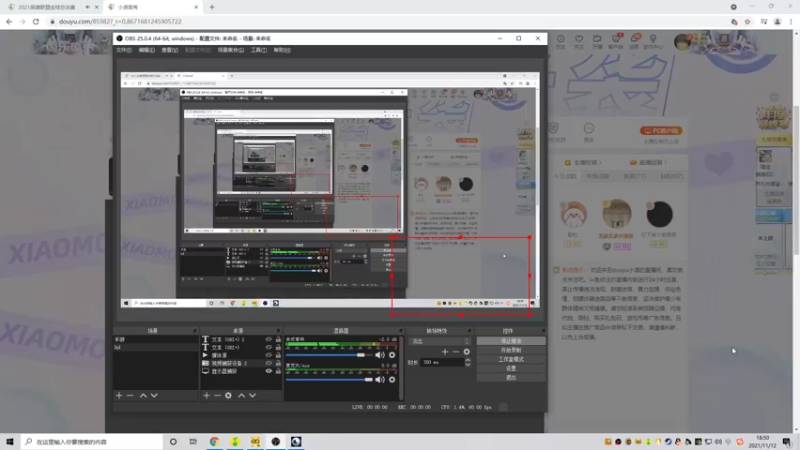The image size is (800, 450).
Task: Move scene down with the scenes down arrow
Action: 154,395
